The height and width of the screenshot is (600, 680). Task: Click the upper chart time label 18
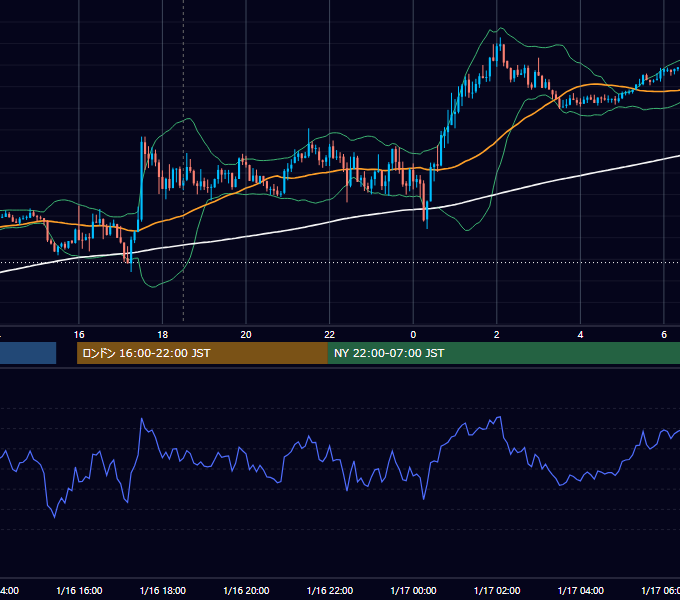pyautogui.click(x=162, y=335)
